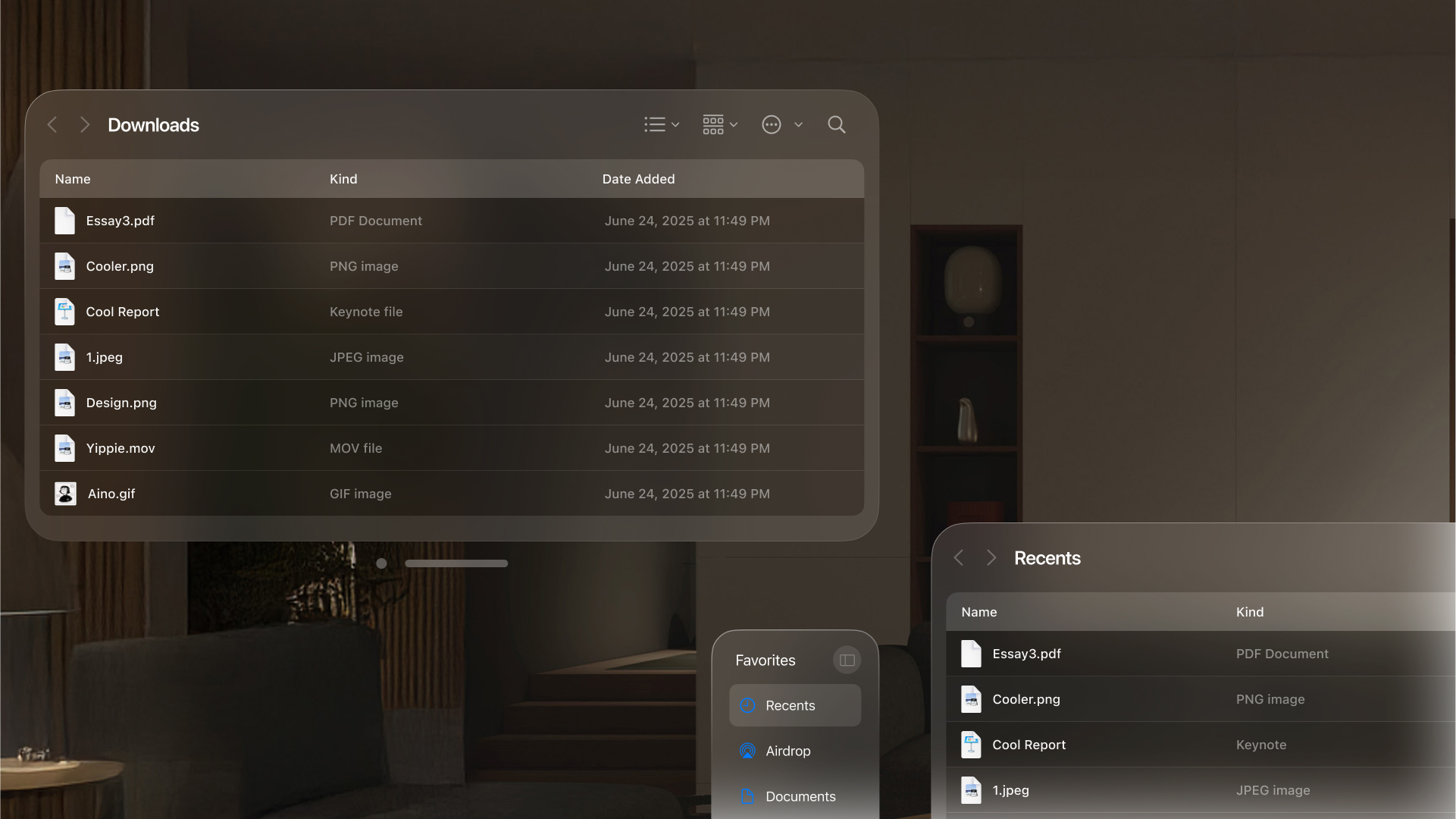This screenshot has height=819, width=1456.
Task: Open the list view options dropdown
Action: (661, 125)
